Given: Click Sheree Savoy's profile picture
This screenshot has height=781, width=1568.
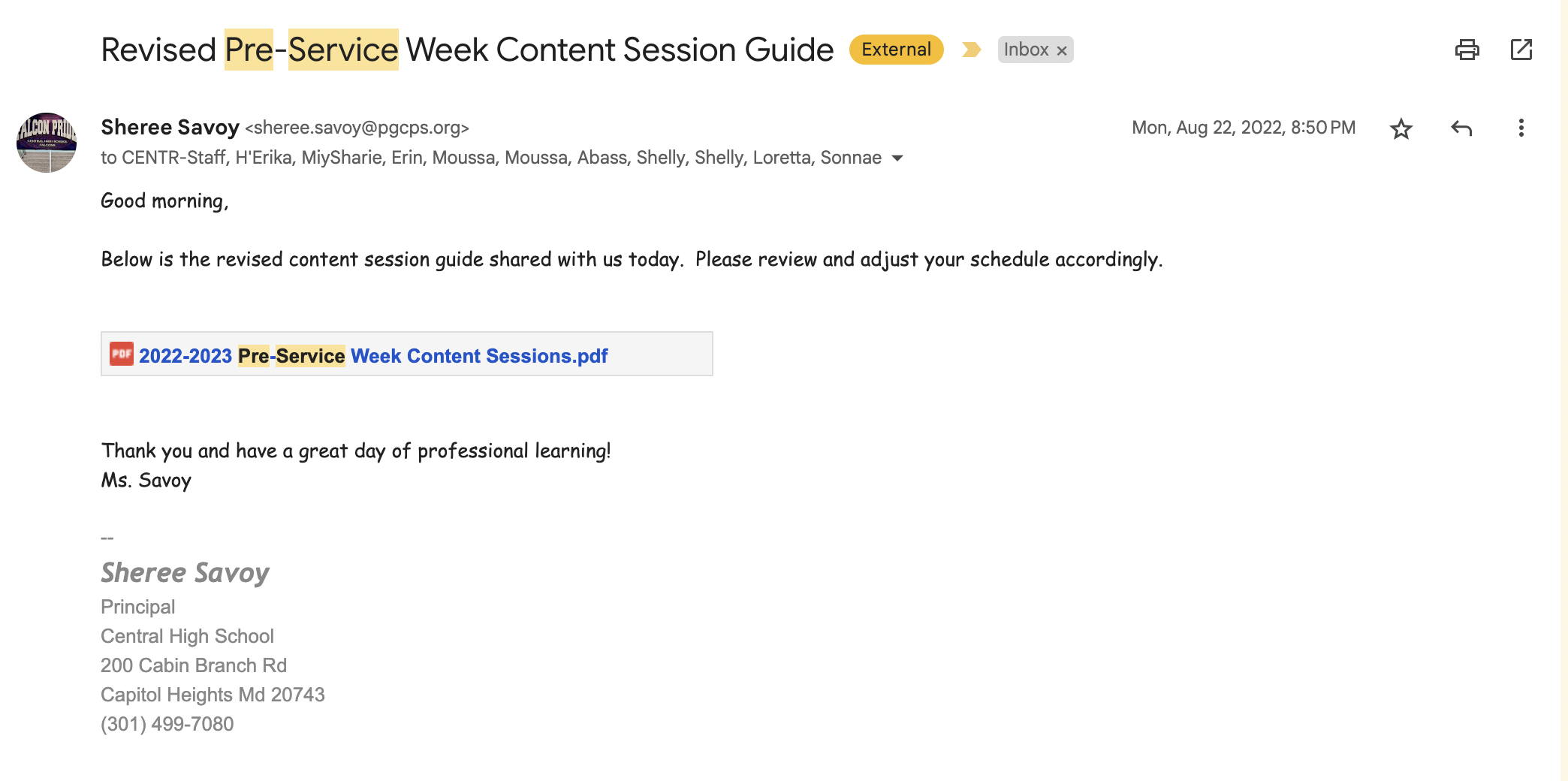Looking at the screenshot, I should (47, 143).
